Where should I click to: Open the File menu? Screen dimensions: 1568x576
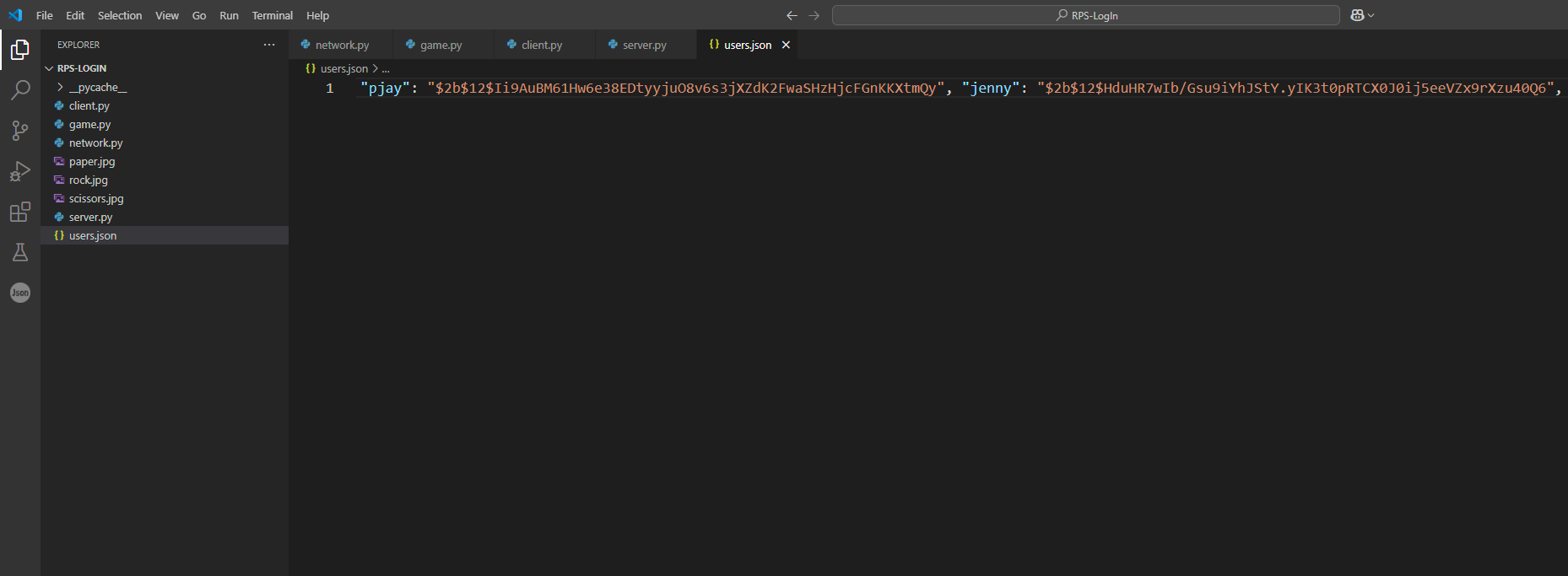pyautogui.click(x=45, y=15)
